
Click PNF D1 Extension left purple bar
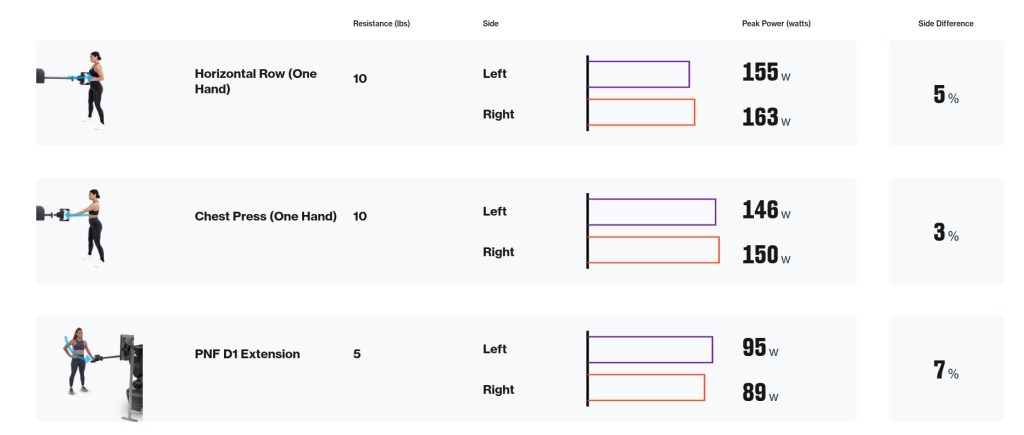[650, 349]
